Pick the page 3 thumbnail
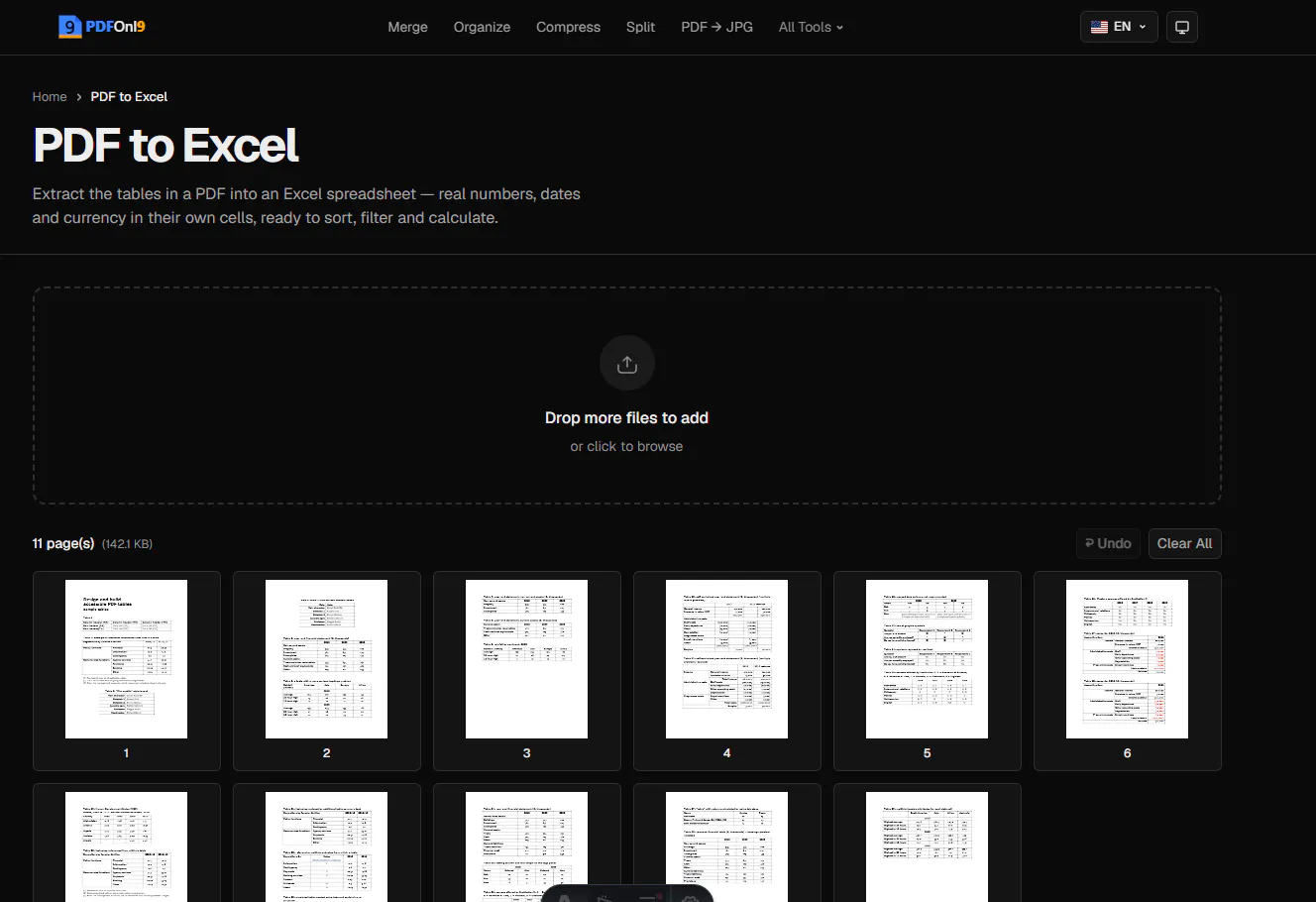Image resolution: width=1316 pixels, height=902 pixels. pos(527,671)
